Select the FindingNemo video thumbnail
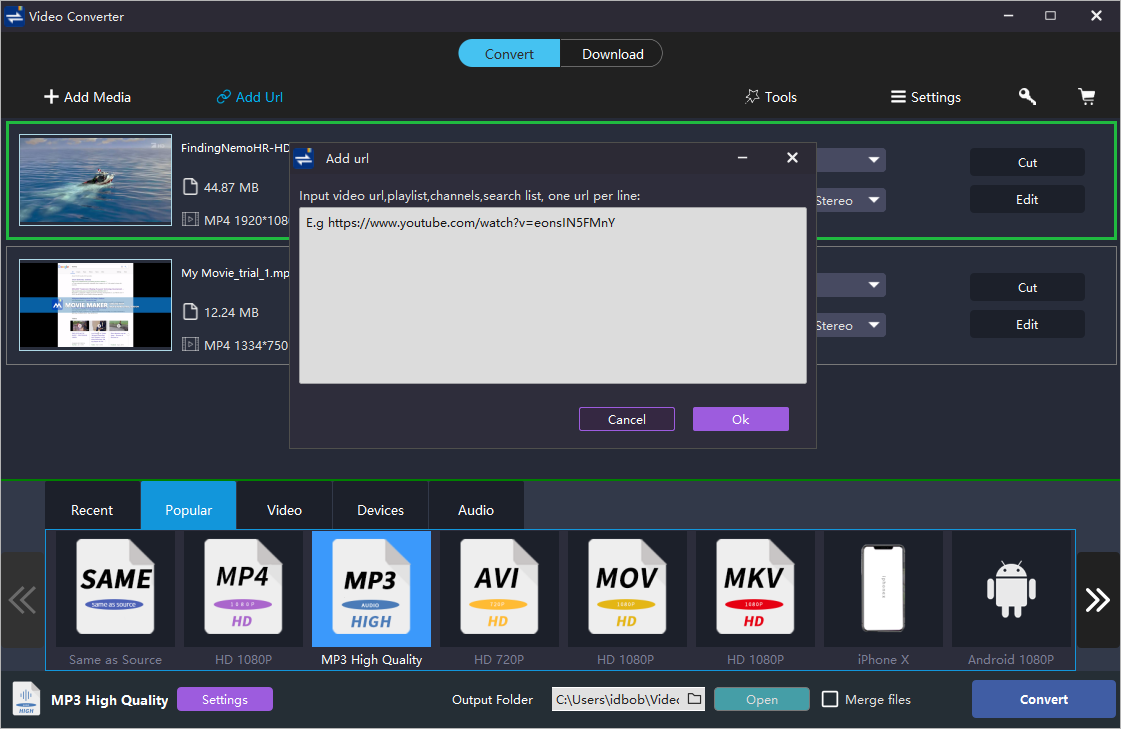 coord(95,179)
